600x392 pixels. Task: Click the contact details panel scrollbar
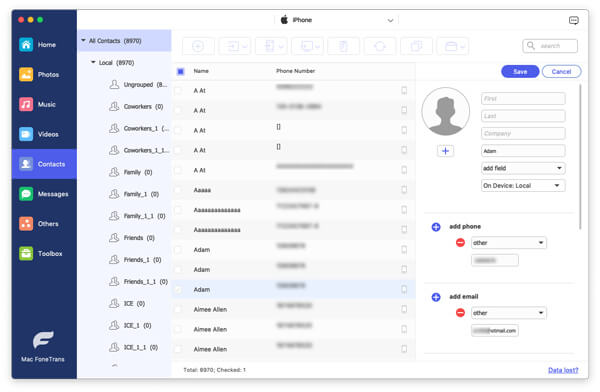pos(580,157)
